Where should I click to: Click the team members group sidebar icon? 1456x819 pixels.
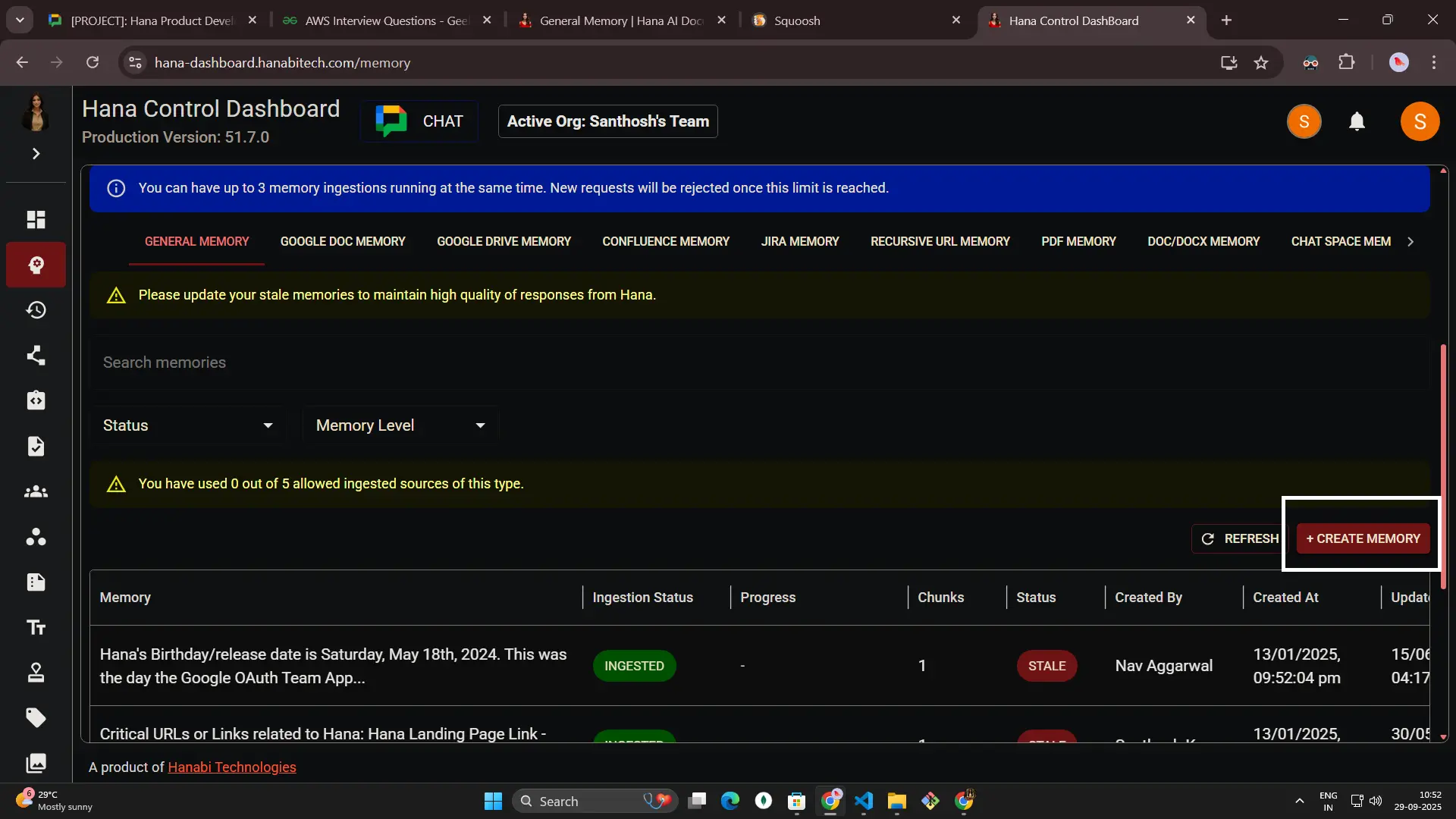pyautogui.click(x=36, y=491)
